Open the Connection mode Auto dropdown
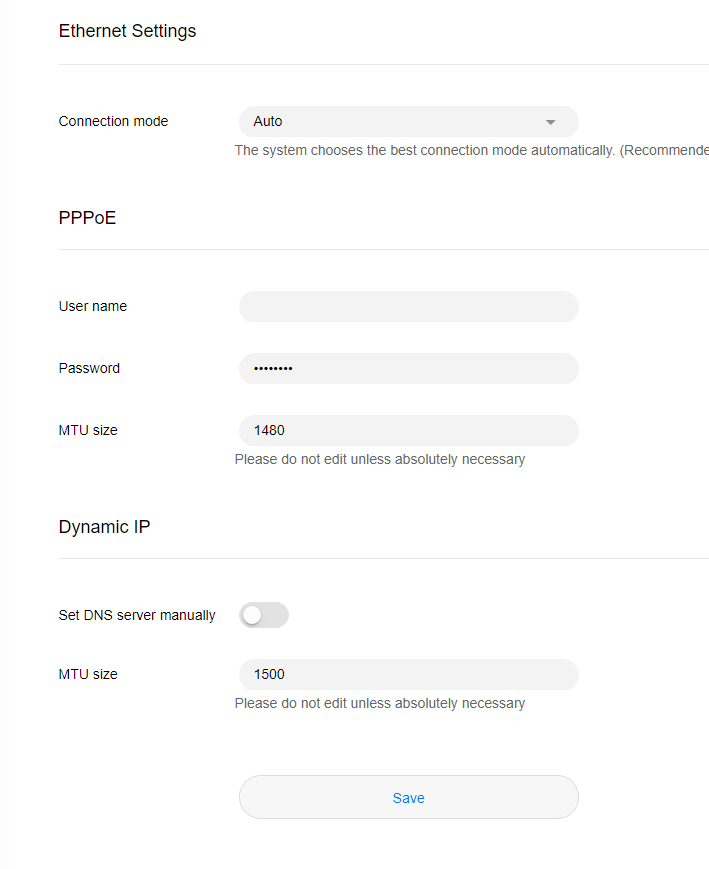The image size is (709, 869). point(409,121)
